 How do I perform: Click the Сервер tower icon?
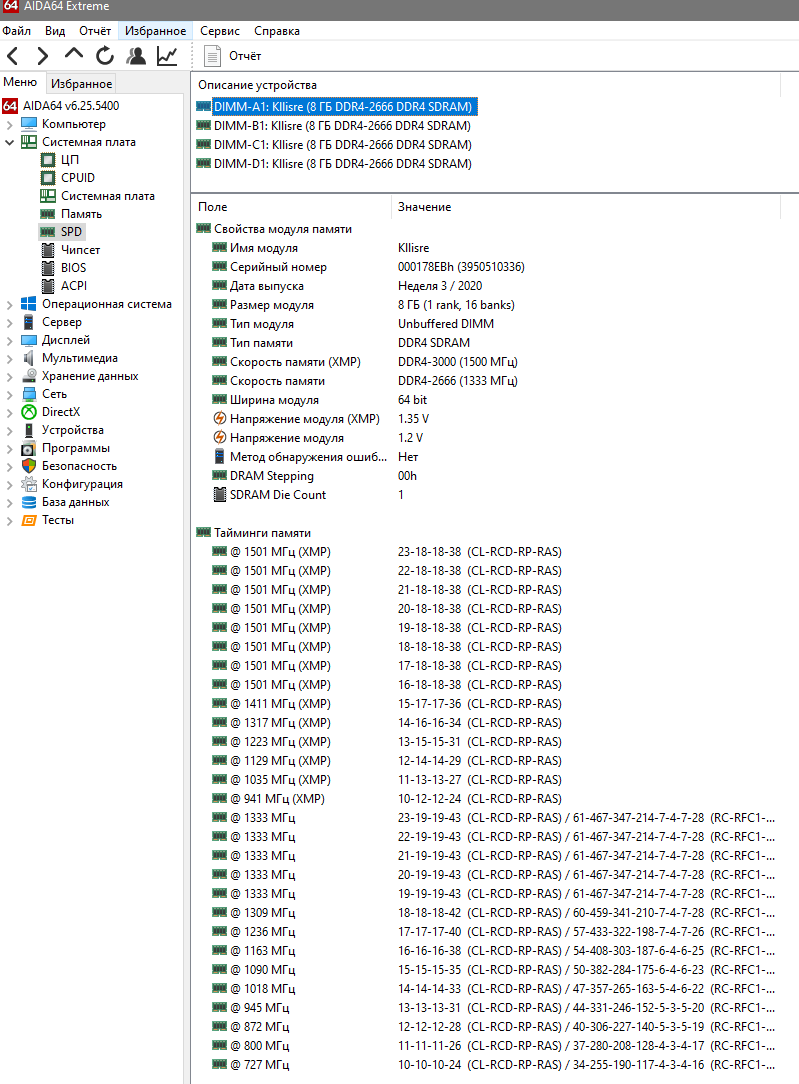tap(29, 322)
